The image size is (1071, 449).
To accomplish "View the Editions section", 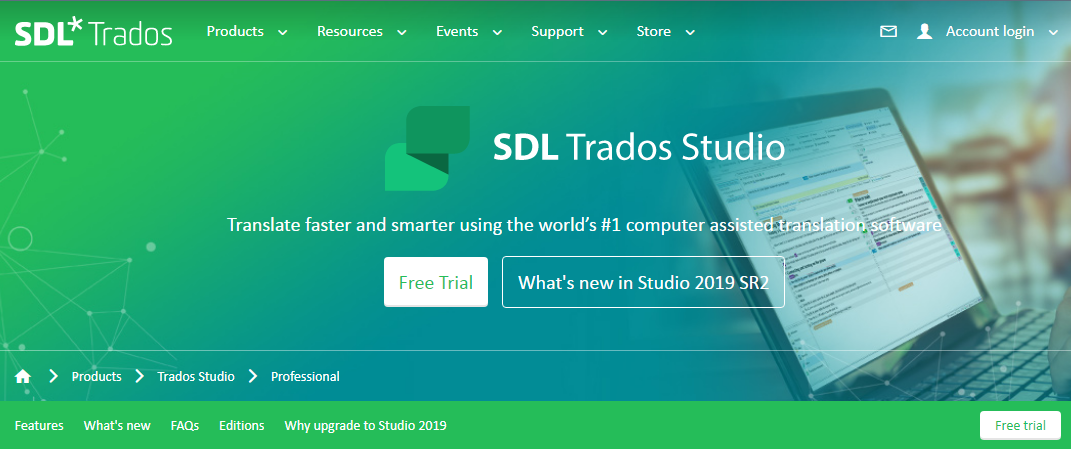I will [242, 426].
